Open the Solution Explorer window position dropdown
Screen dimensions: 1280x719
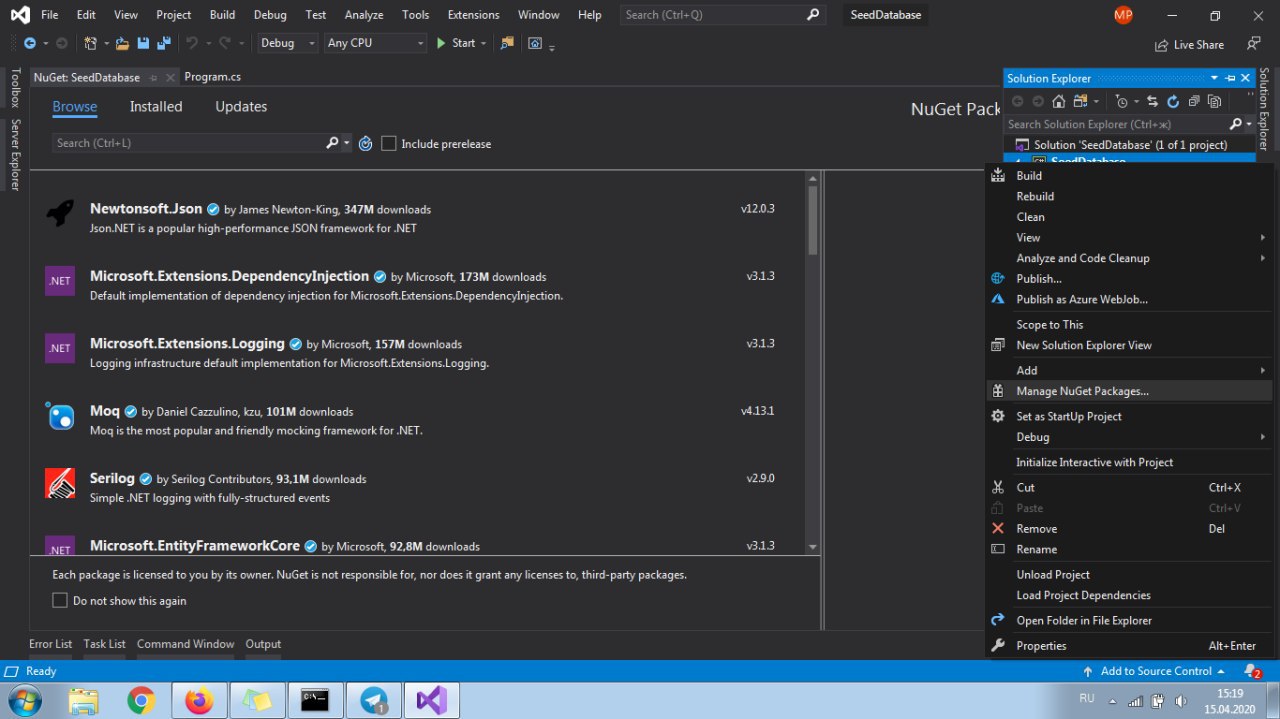pyautogui.click(x=1214, y=78)
